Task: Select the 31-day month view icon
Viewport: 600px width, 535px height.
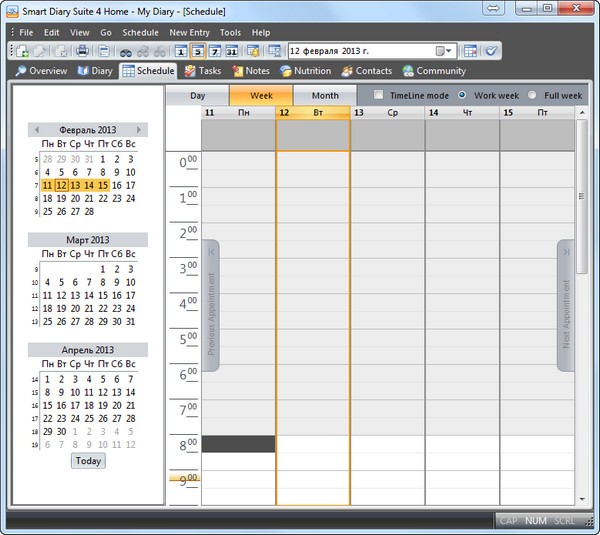Action: click(231, 51)
